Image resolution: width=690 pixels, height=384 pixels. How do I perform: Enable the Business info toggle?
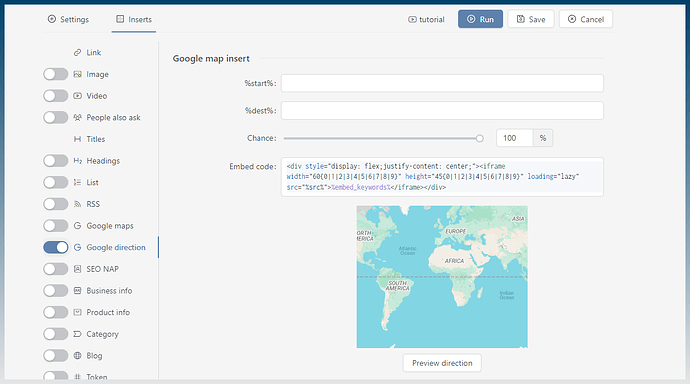coord(56,290)
